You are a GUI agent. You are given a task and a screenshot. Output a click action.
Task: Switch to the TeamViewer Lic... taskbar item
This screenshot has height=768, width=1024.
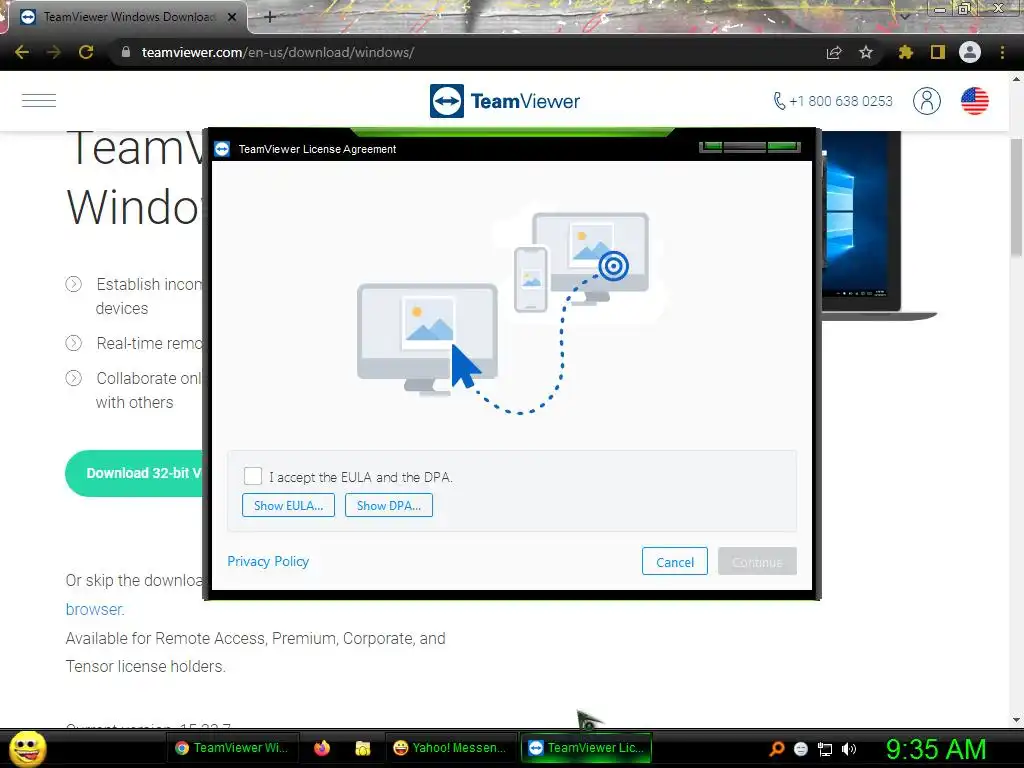[586, 748]
